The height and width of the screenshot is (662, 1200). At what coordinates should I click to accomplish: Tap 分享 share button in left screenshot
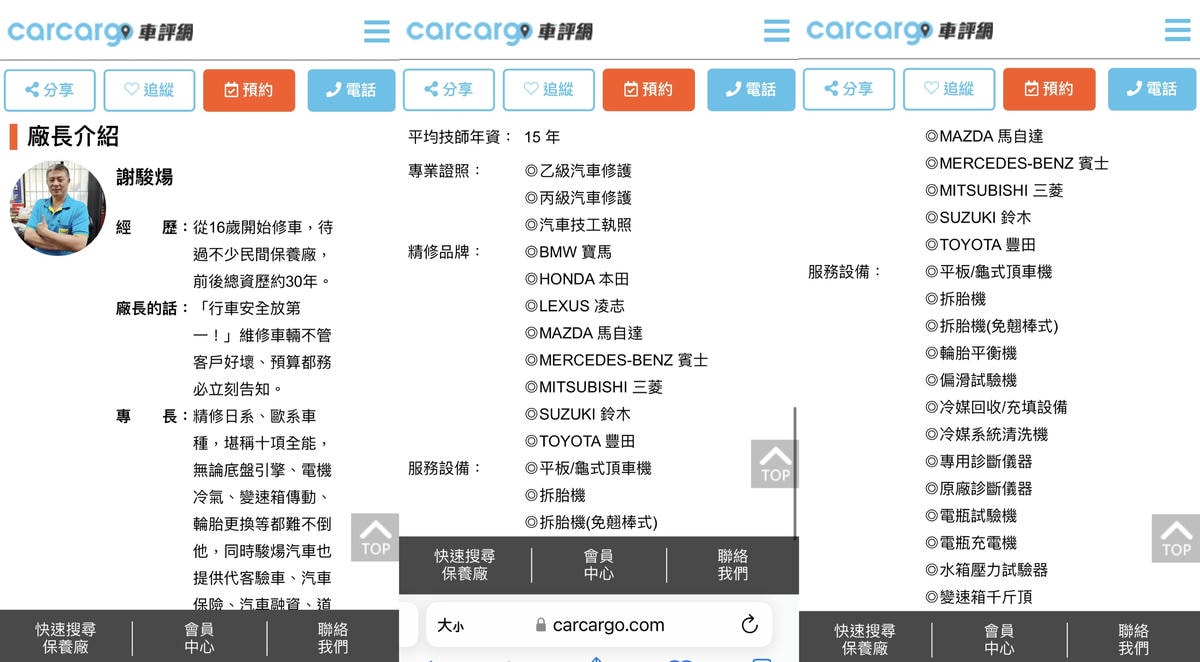coord(50,89)
